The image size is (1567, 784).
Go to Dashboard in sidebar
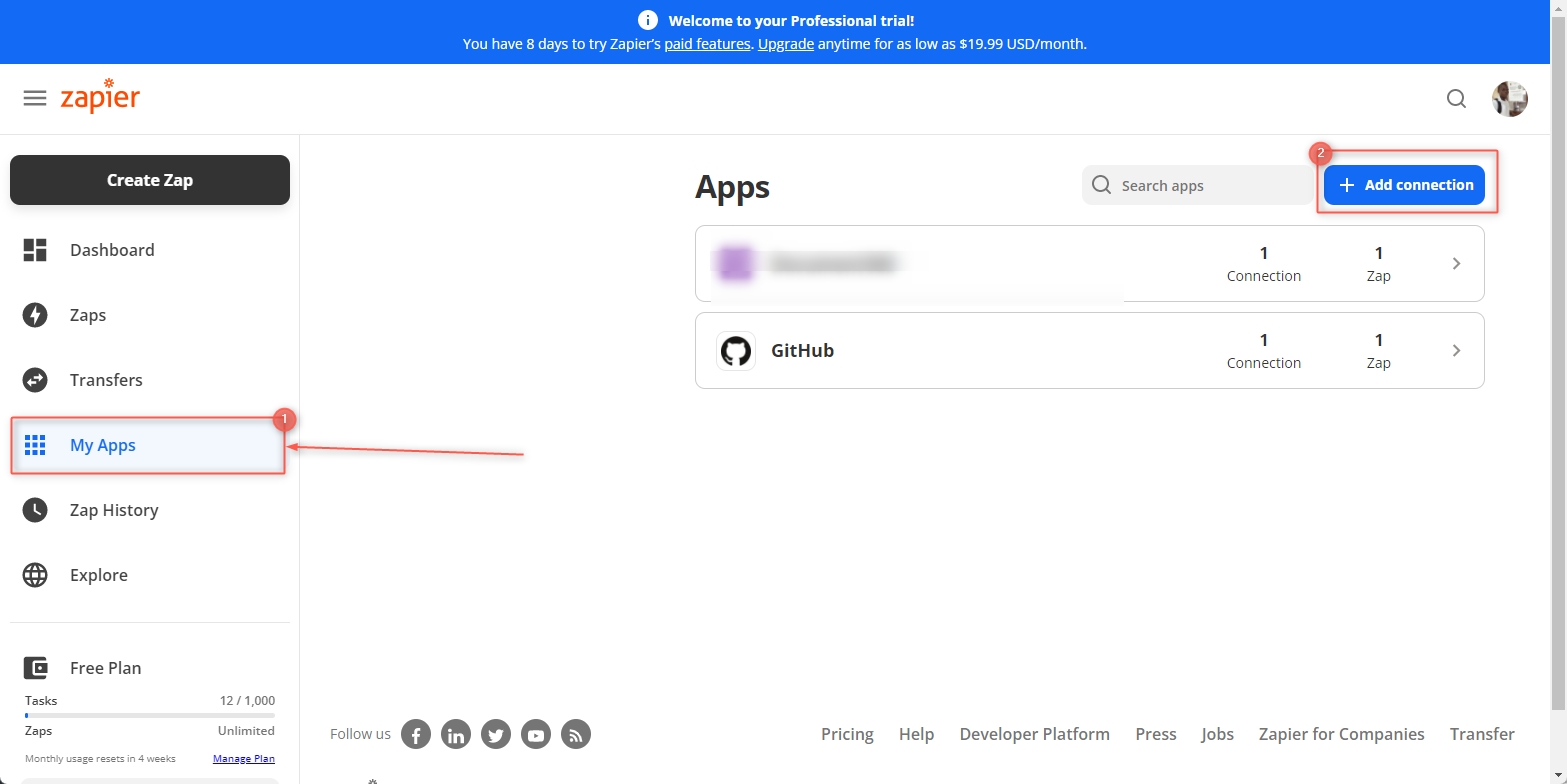tap(112, 250)
